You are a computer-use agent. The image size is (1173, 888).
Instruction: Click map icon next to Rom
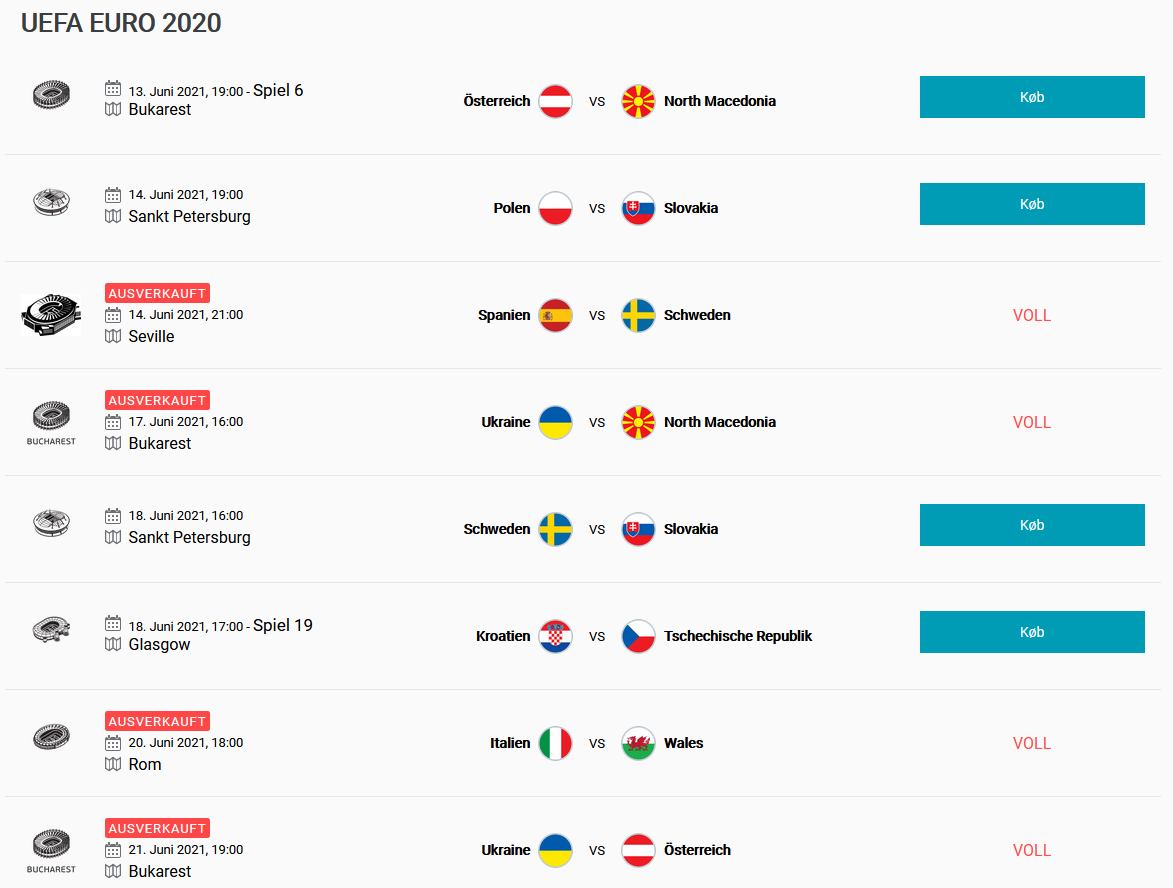113,764
